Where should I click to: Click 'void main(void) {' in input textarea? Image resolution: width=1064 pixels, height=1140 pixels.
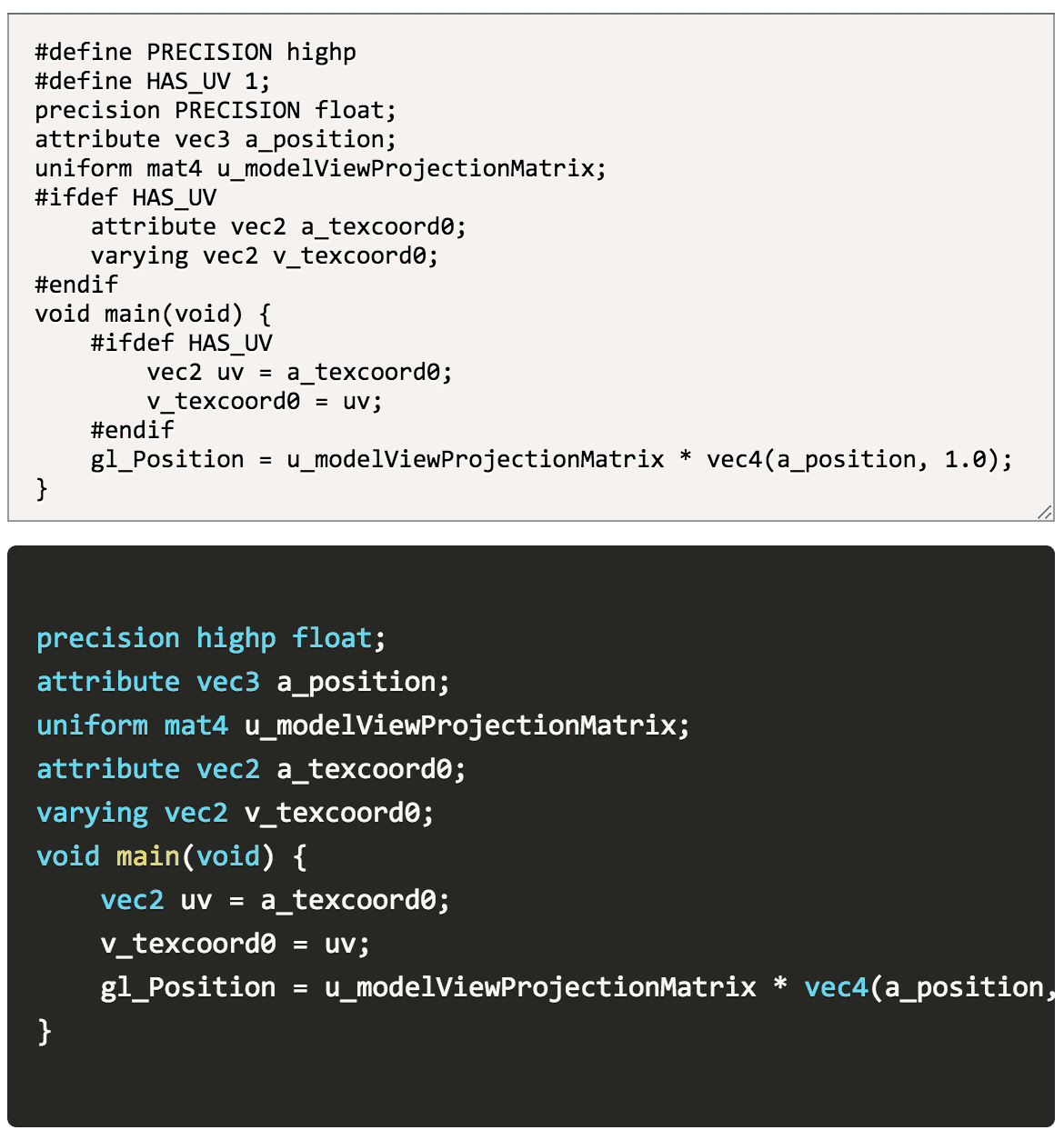pos(153,315)
